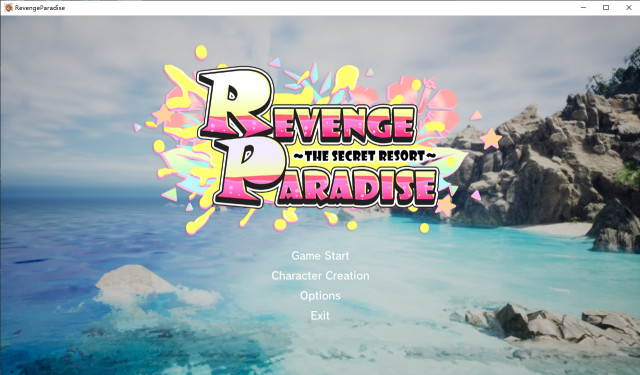Close the RevengeParadise window
The width and height of the screenshot is (640, 375).
629,7
